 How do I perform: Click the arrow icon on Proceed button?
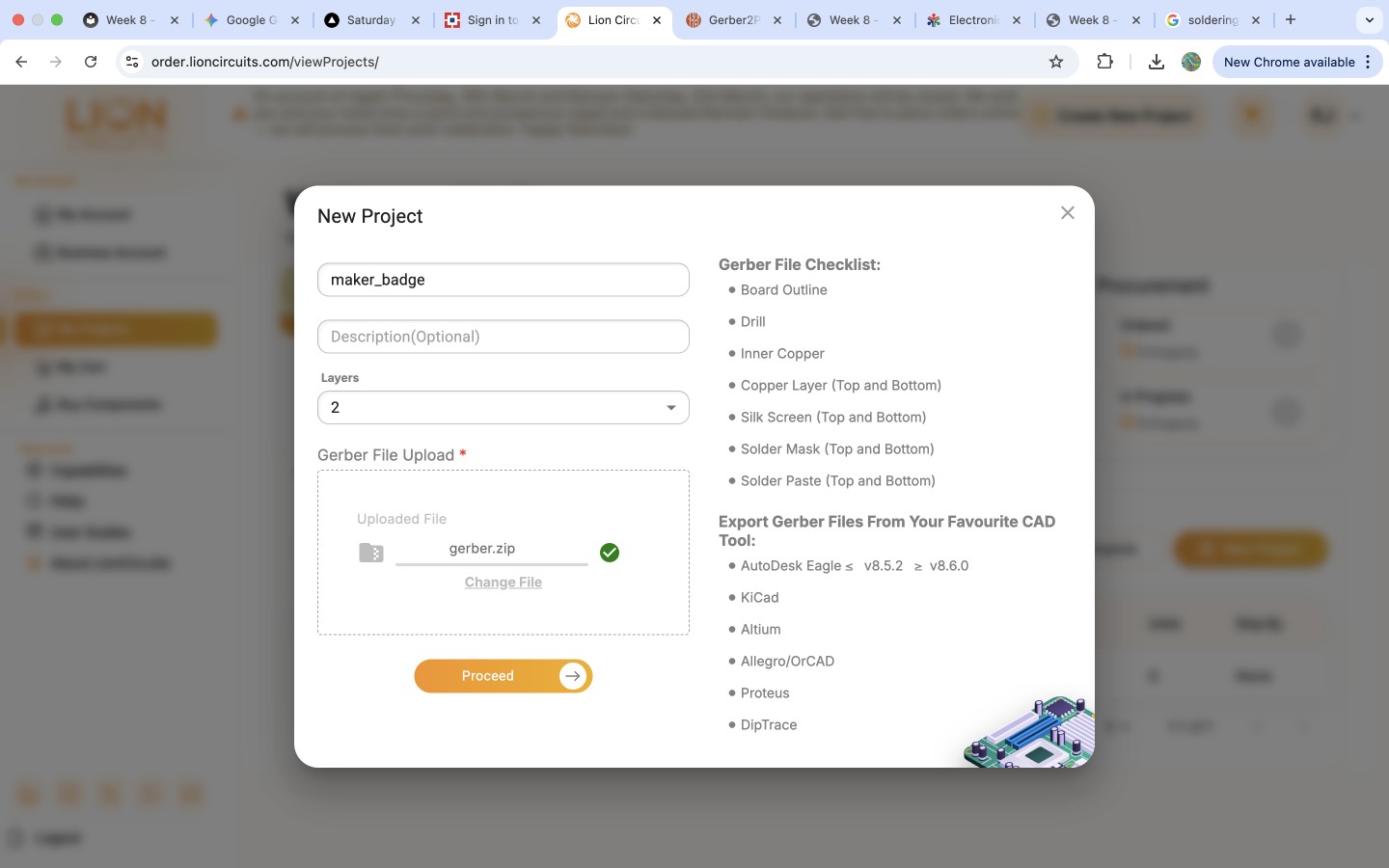pos(573,676)
